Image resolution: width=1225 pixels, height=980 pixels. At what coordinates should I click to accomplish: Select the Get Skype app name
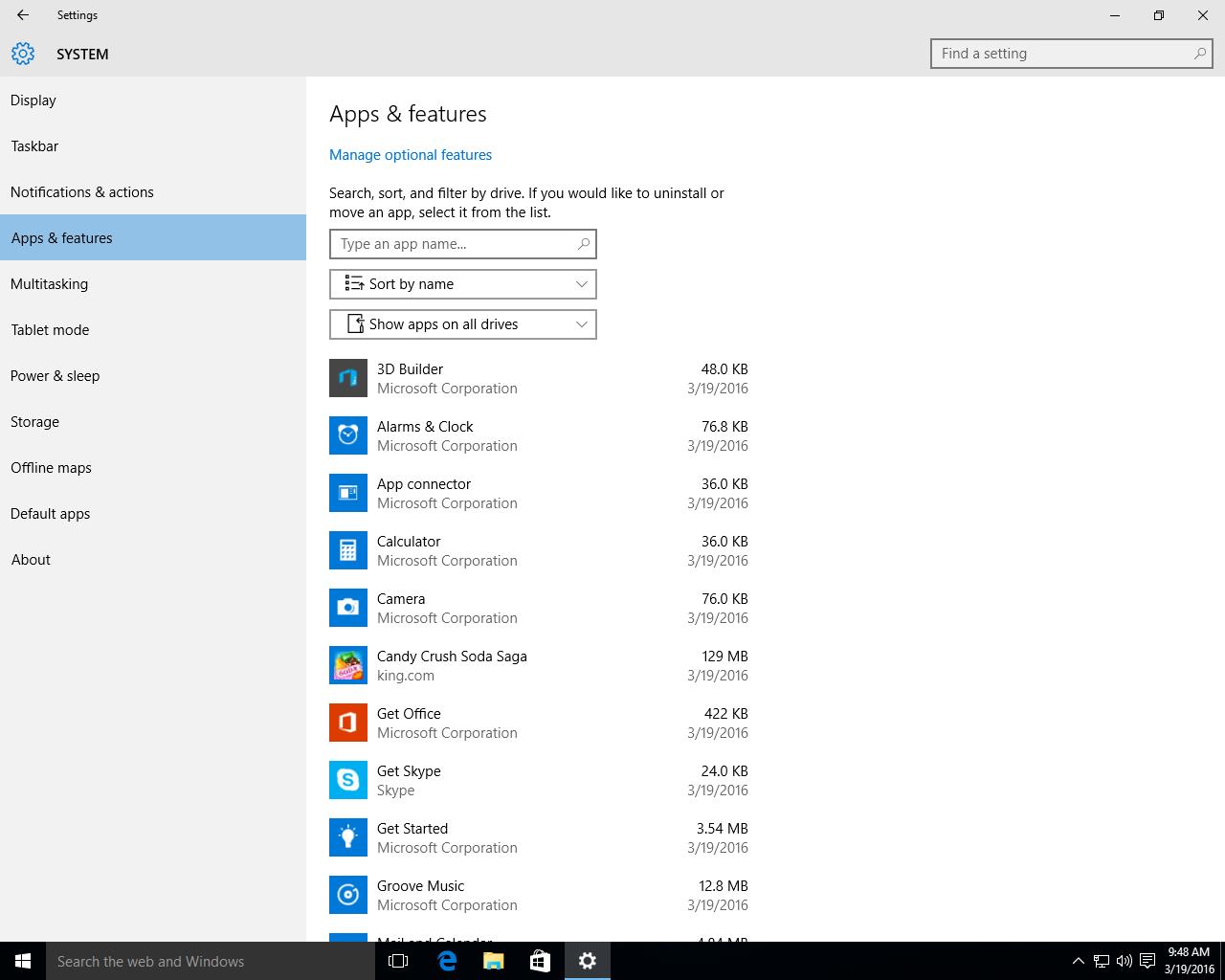click(x=409, y=771)
